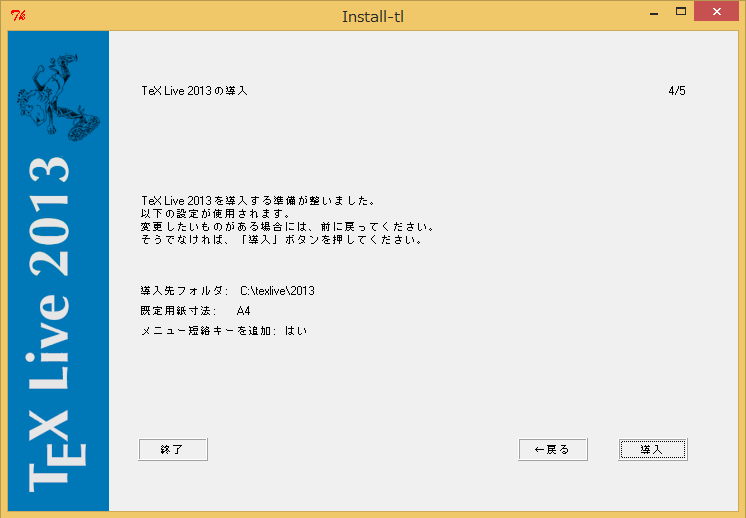
Task: Click the install path C:\texlive\2013
Action: click(x=277, y=291)
